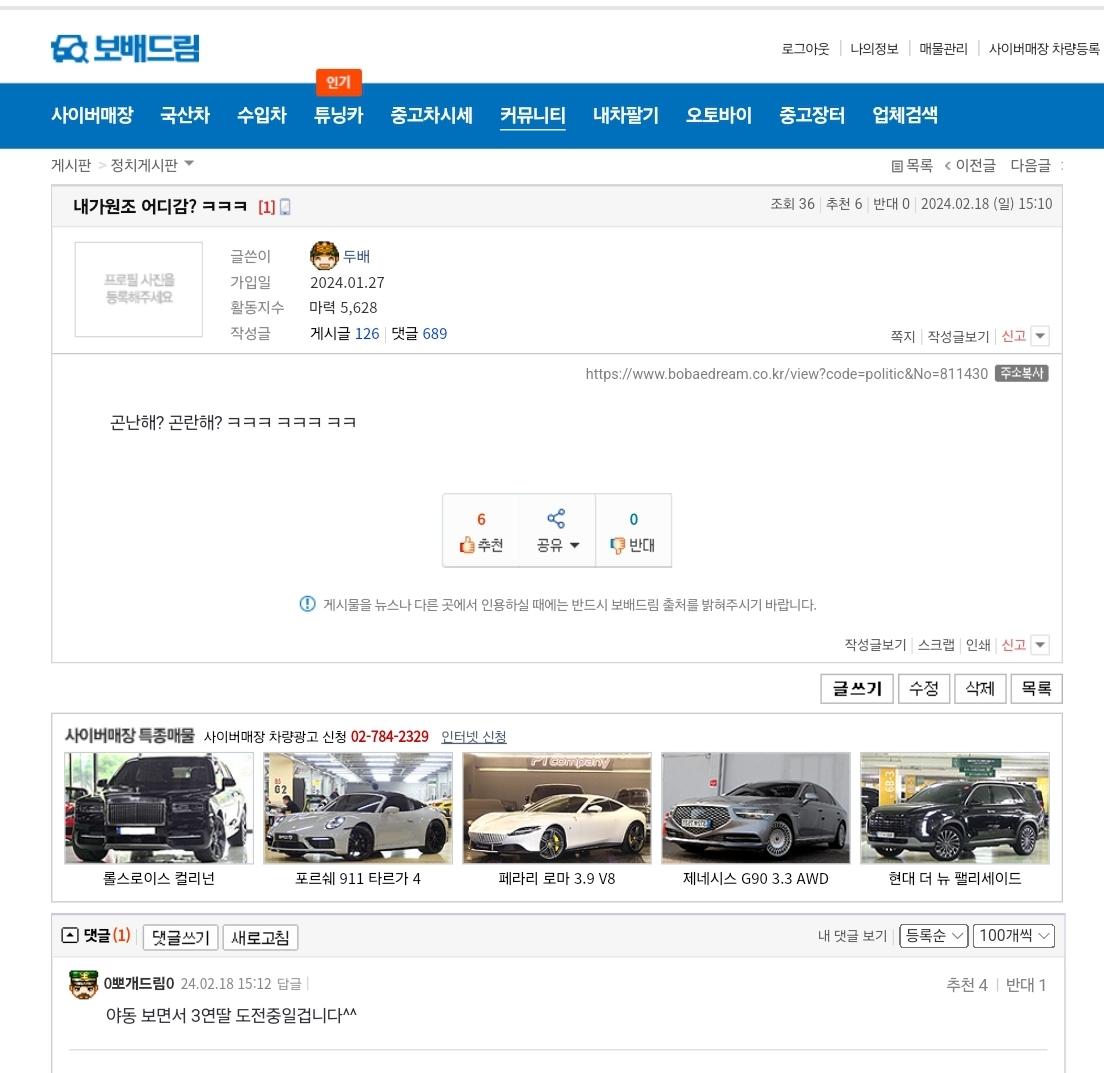The image size is (1104, 1073).
Task: Click the thumbs-up 추천 icon
Action: [x=467, y=546]
